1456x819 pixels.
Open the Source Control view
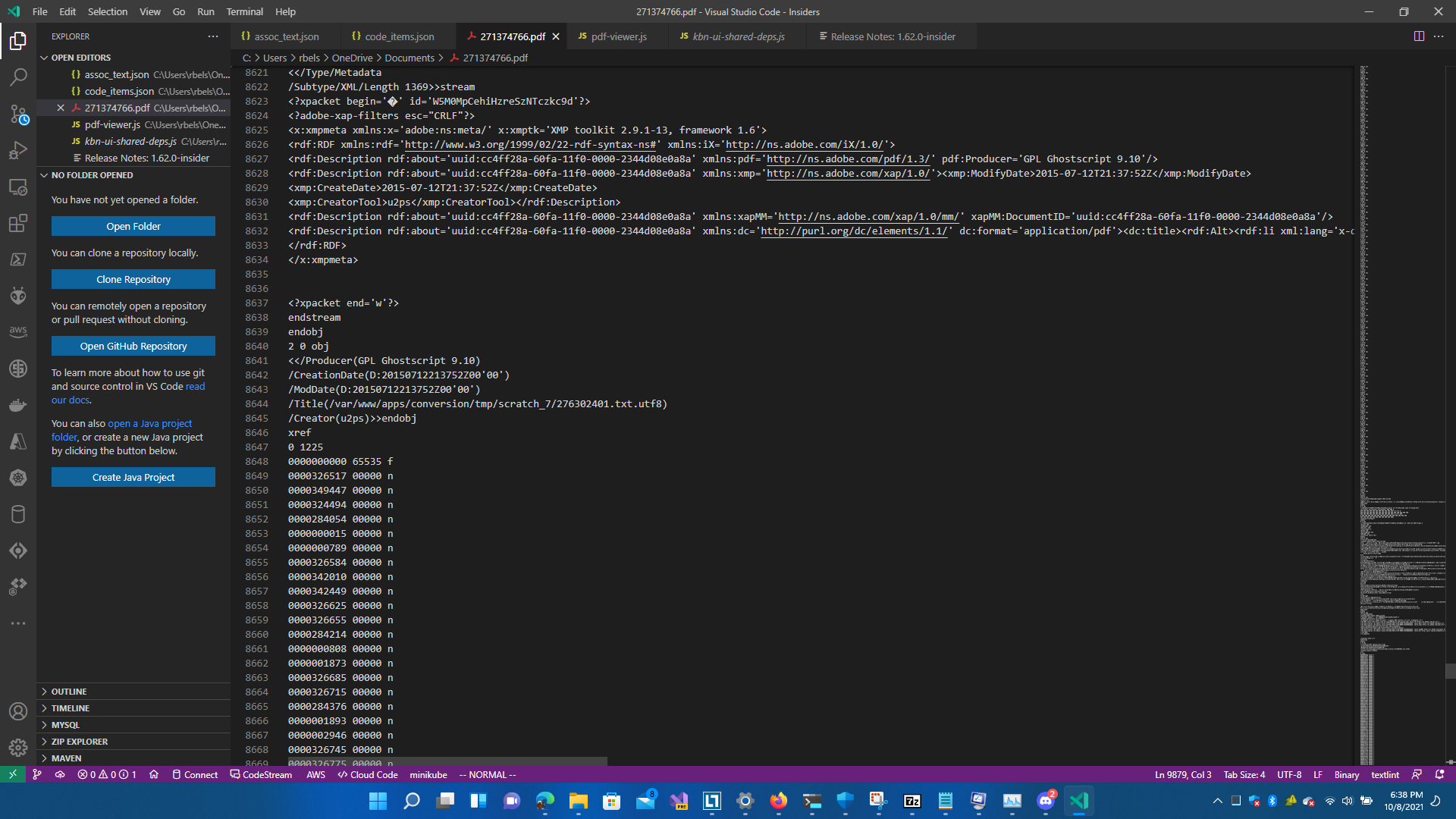pos(18,114)
